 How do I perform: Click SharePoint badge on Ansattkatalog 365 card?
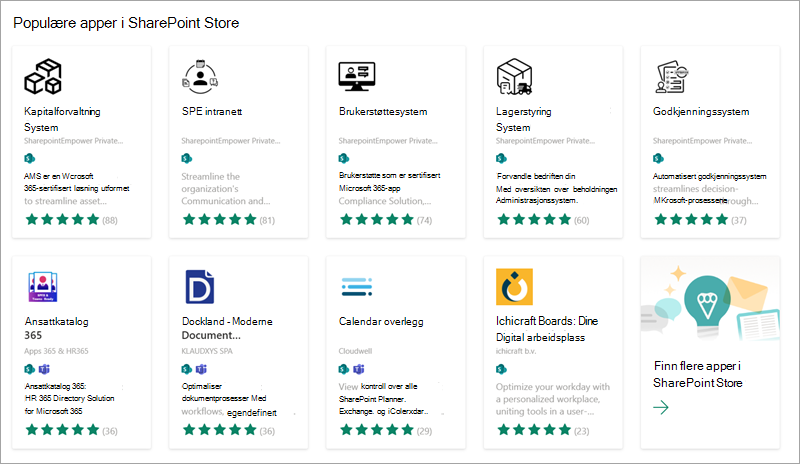30,369
